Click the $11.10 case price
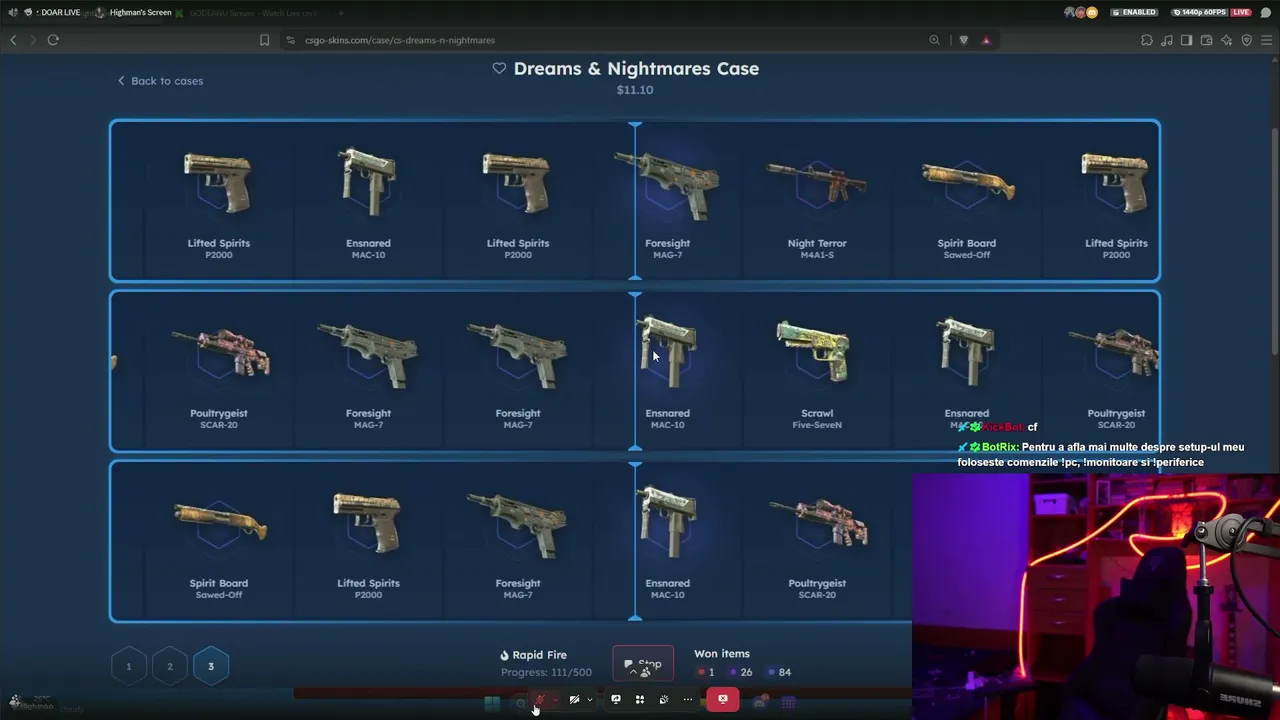The width and height of the screenshot is (1280, 720). point(635,90)
